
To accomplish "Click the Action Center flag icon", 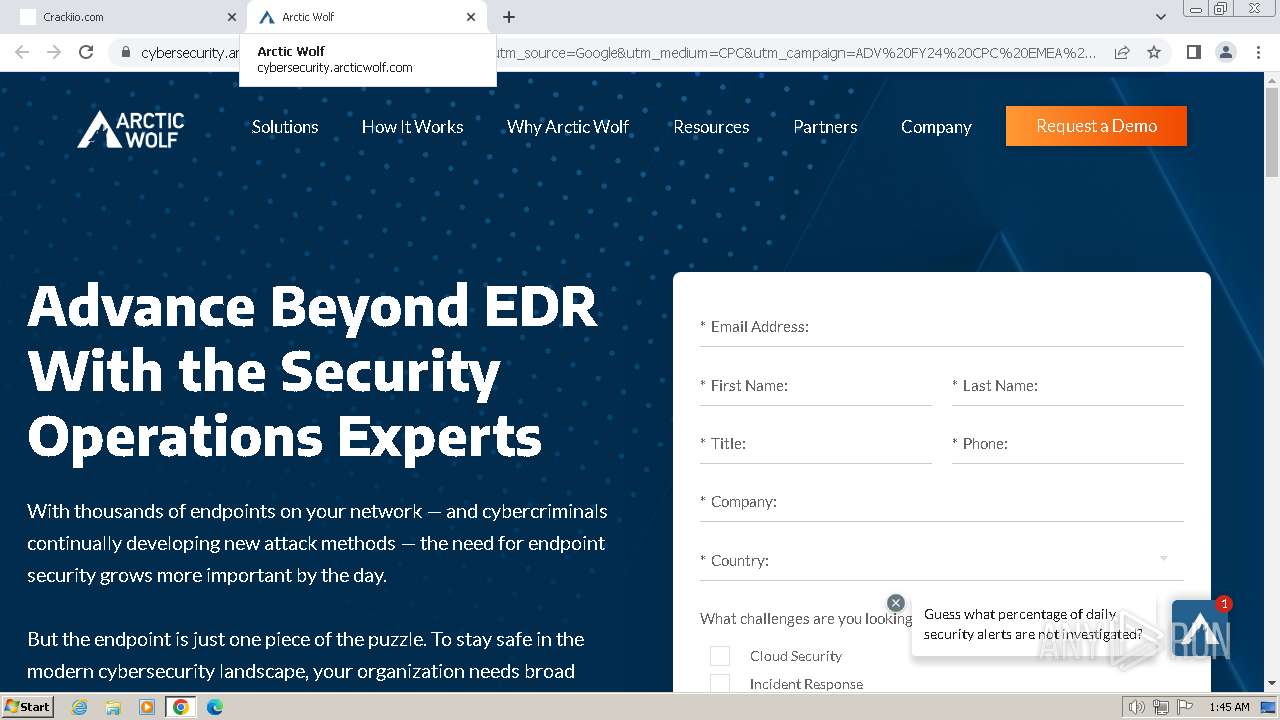I will [x=1185, y=707].
